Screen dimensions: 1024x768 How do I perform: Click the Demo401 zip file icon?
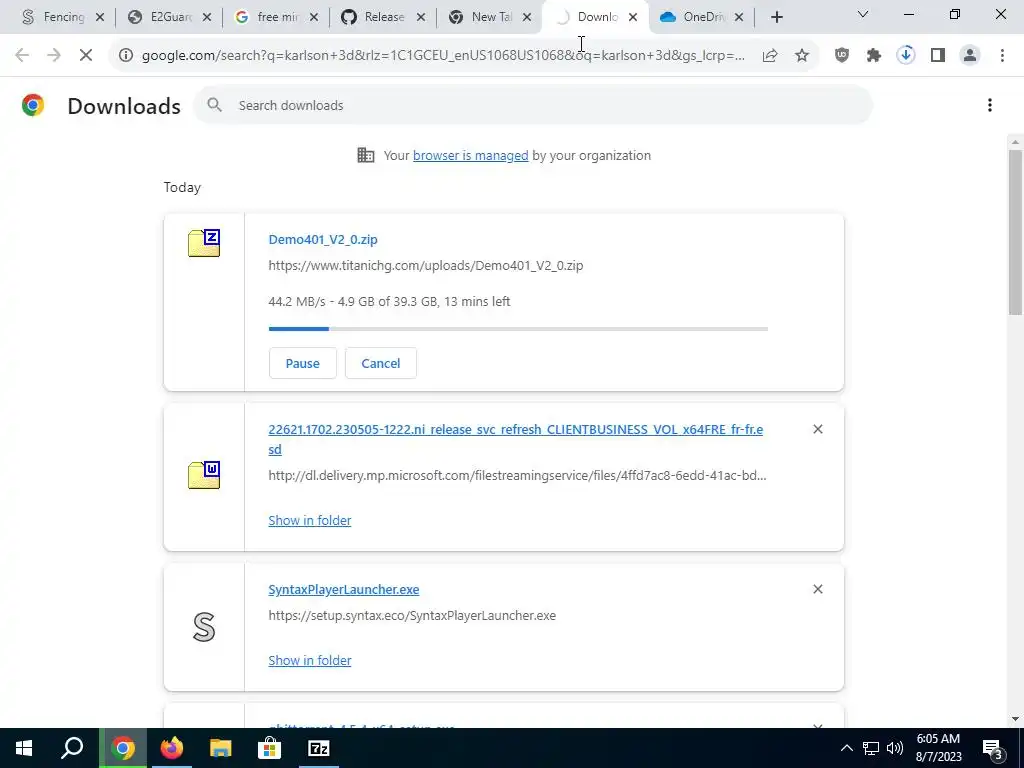tap(204, 243)
